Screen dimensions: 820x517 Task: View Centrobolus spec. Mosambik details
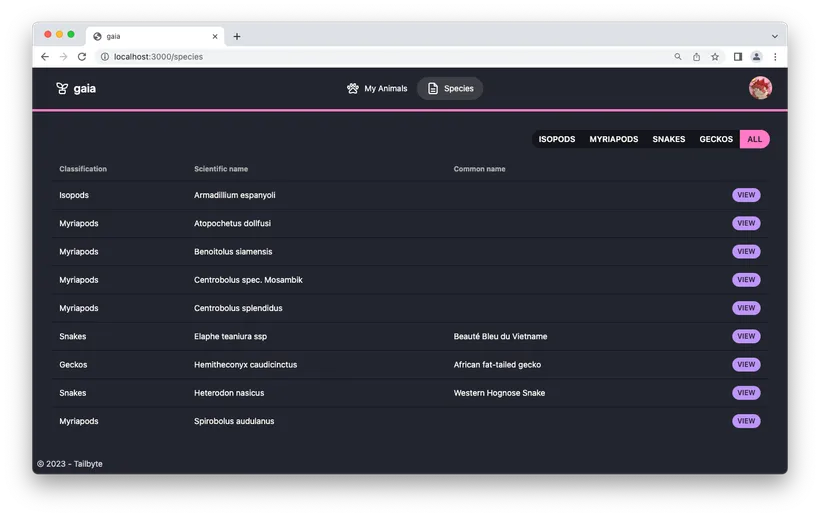tap(746, 280)
